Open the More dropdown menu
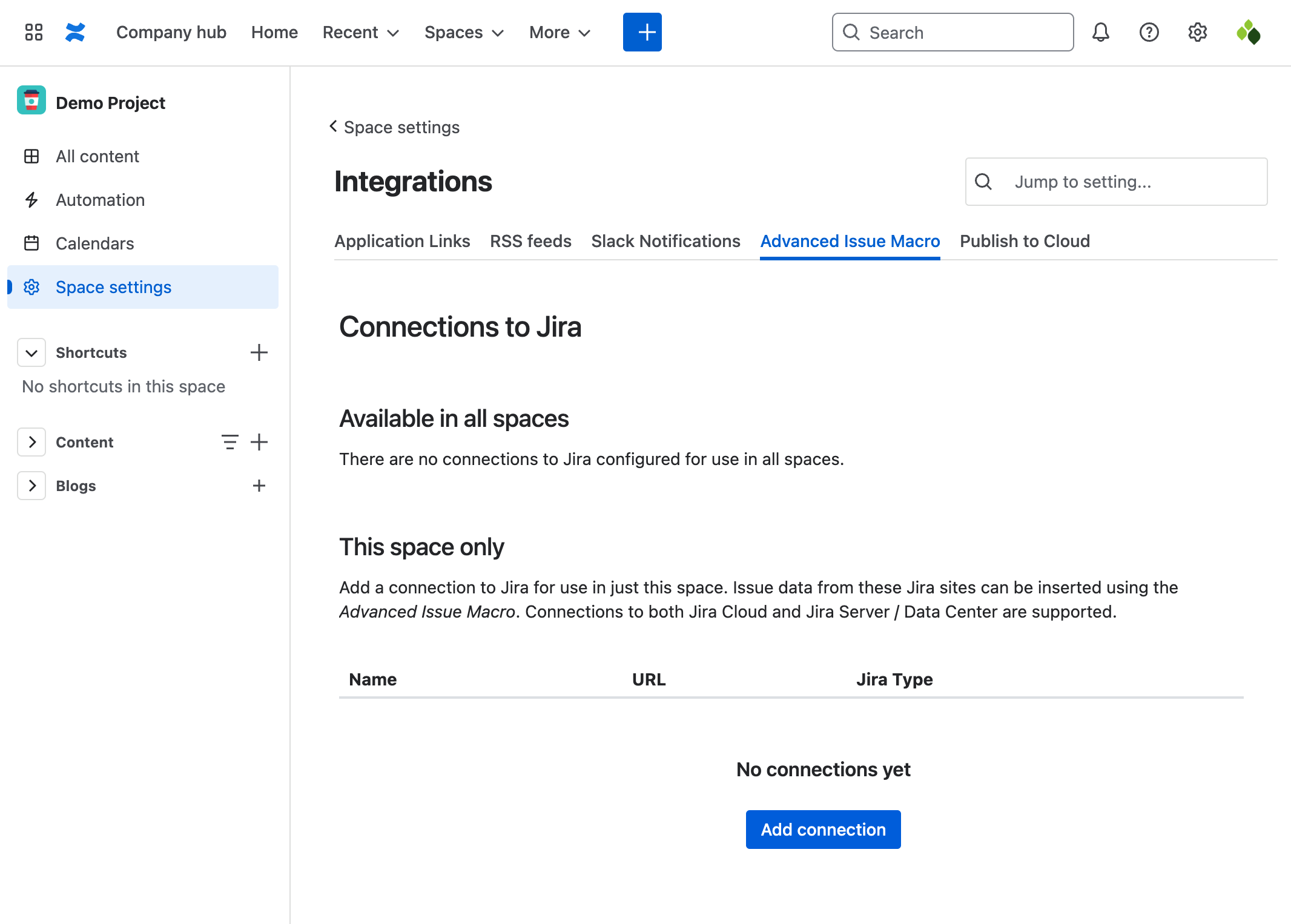The height and width of the screenshot is (924, 1291). (560, 32)
